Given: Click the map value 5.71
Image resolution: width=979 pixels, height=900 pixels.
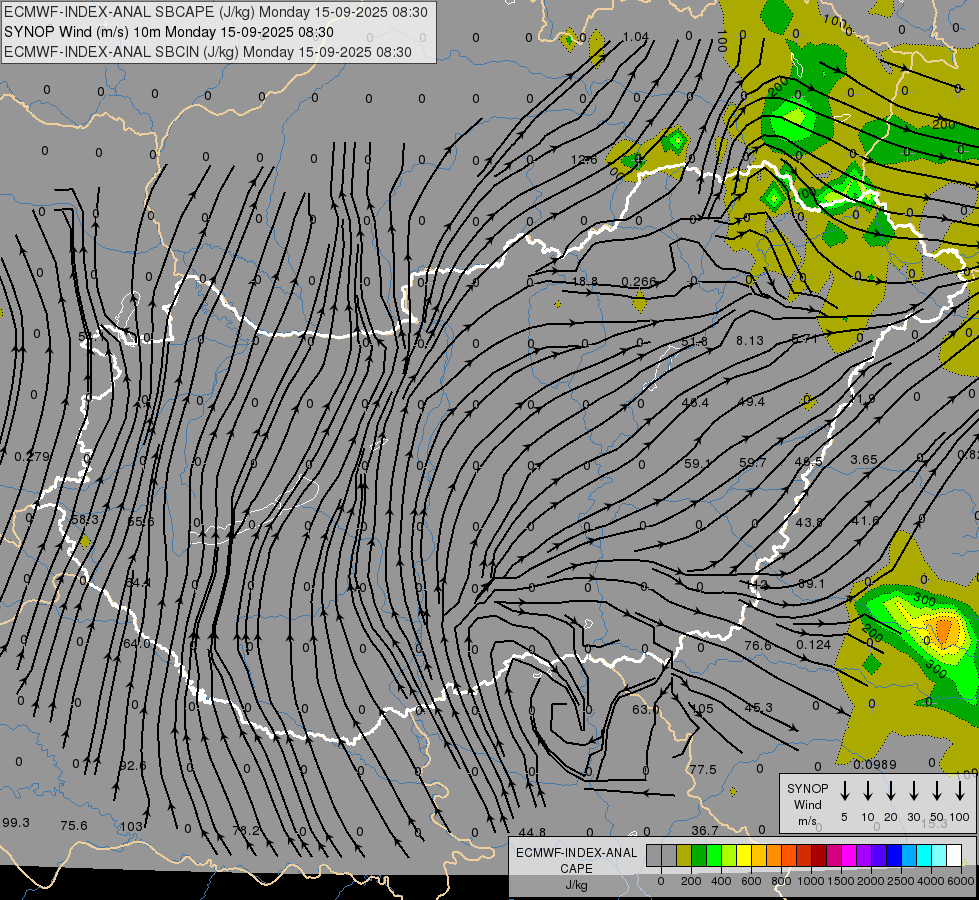Looking at the screenshot, I should (804, 339).
